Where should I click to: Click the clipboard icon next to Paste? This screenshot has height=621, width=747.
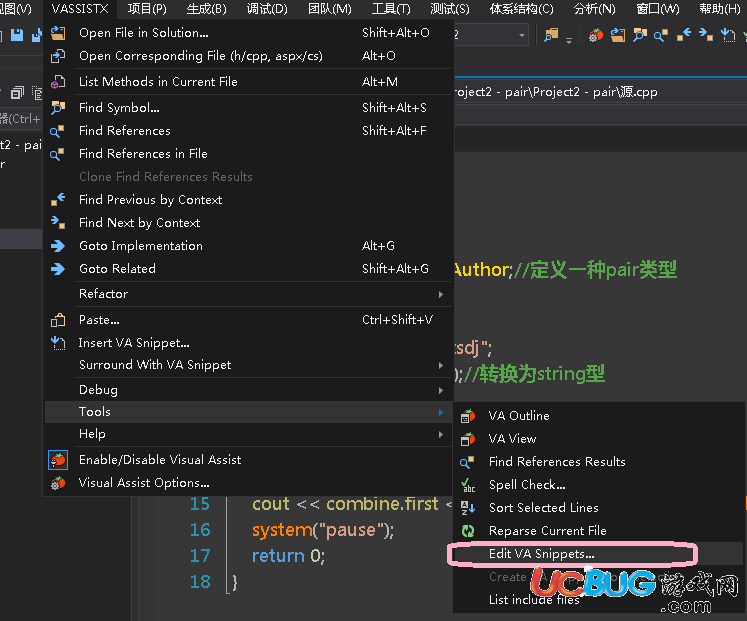[58, 320]
